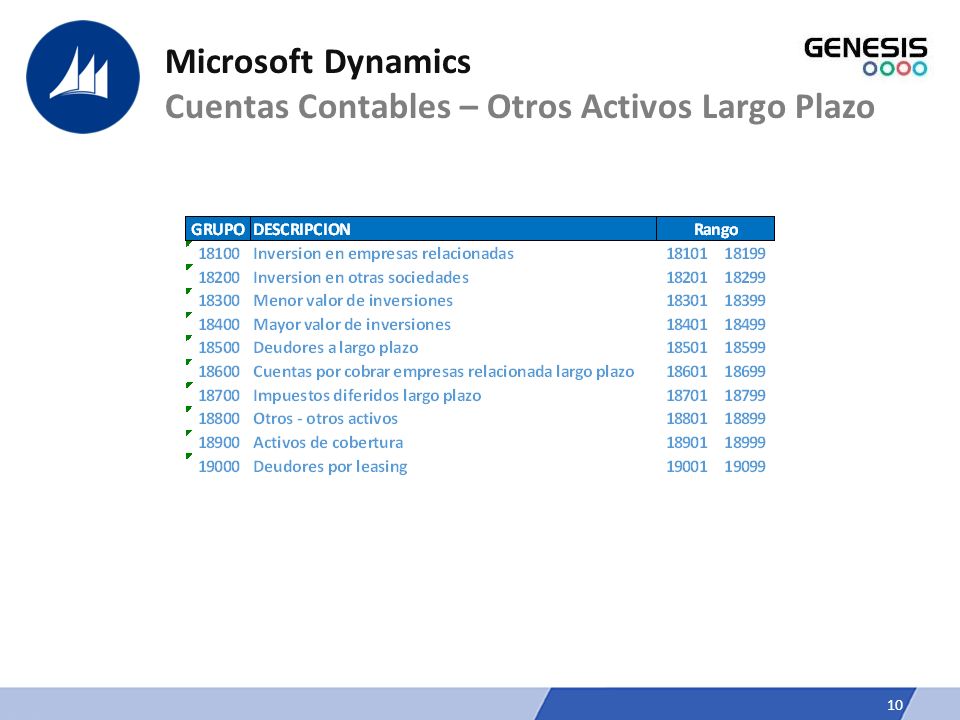Click range start value 18601
The width and height of the screenshot is (960, 720).
pyautogui.click(x=686, y=372)
